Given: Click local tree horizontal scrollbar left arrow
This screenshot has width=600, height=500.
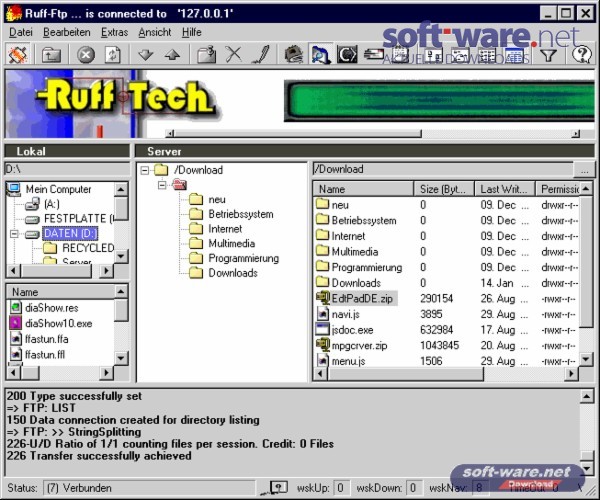Looking at the screenshot, I should [13, 270].
